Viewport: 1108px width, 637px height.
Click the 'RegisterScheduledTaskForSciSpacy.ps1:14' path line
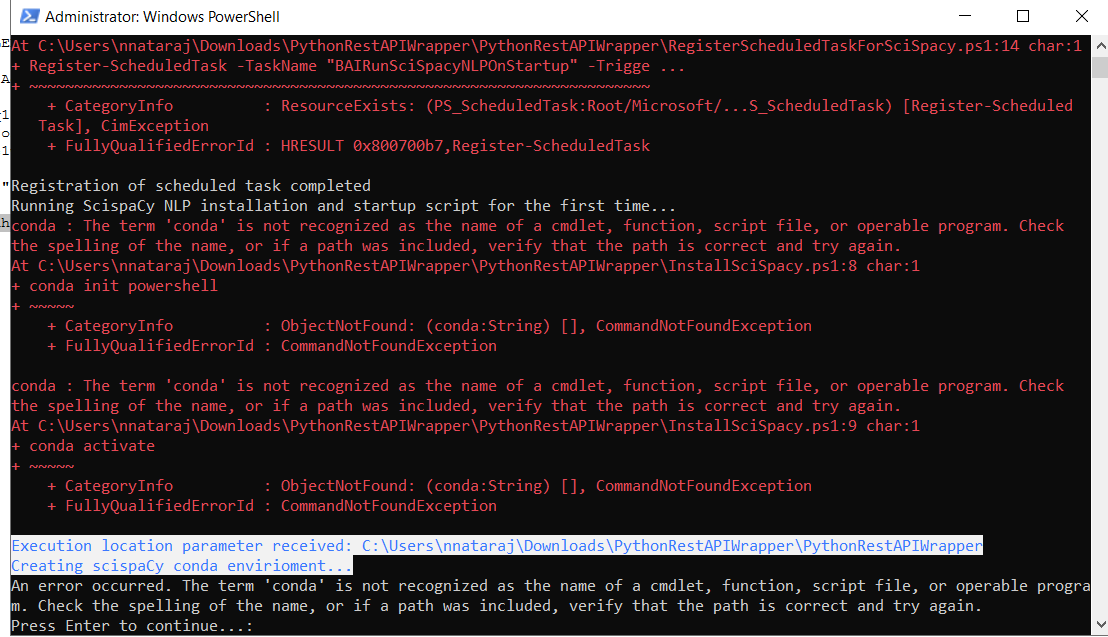(x=546, y=46)
